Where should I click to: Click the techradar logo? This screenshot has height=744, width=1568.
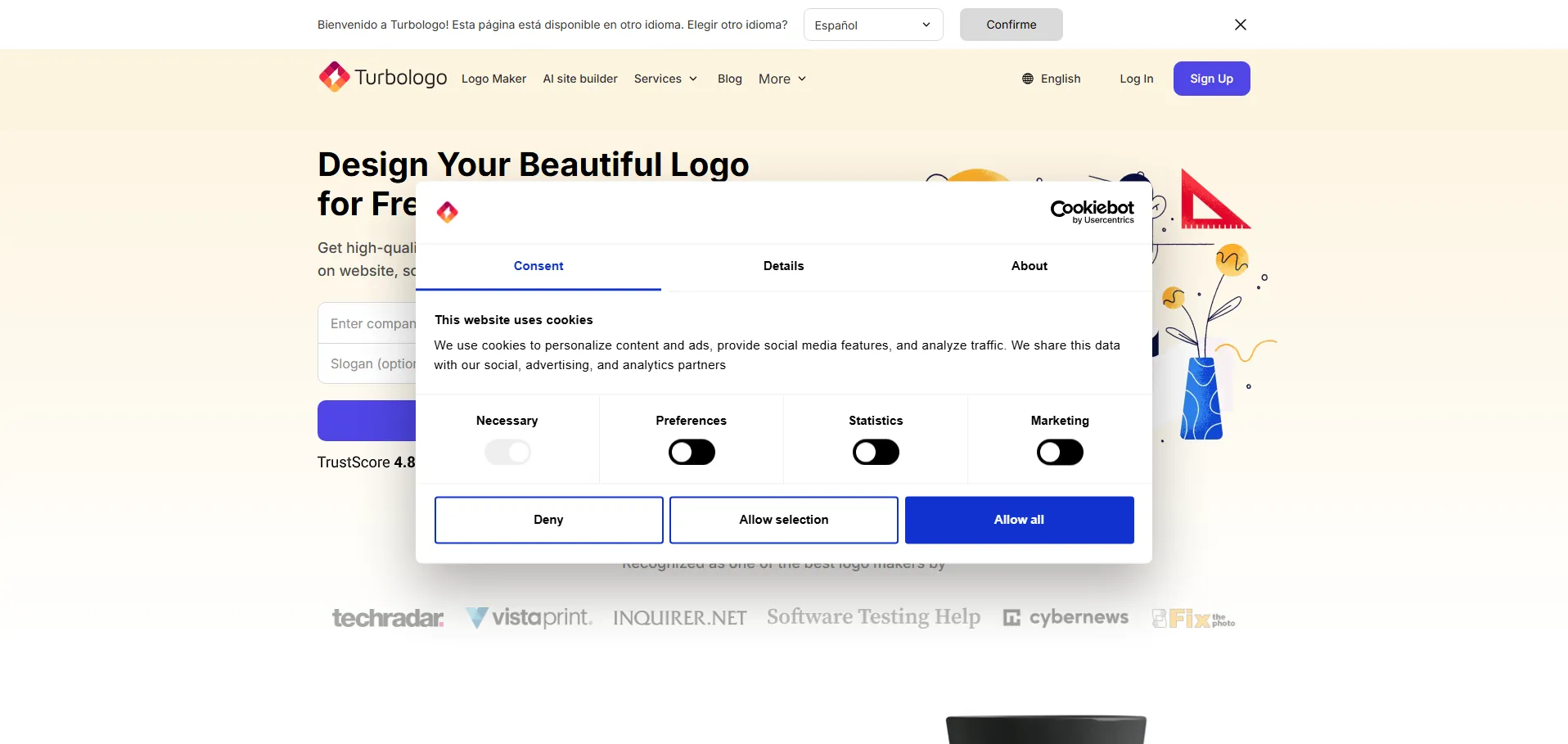(x=388, y=618)
